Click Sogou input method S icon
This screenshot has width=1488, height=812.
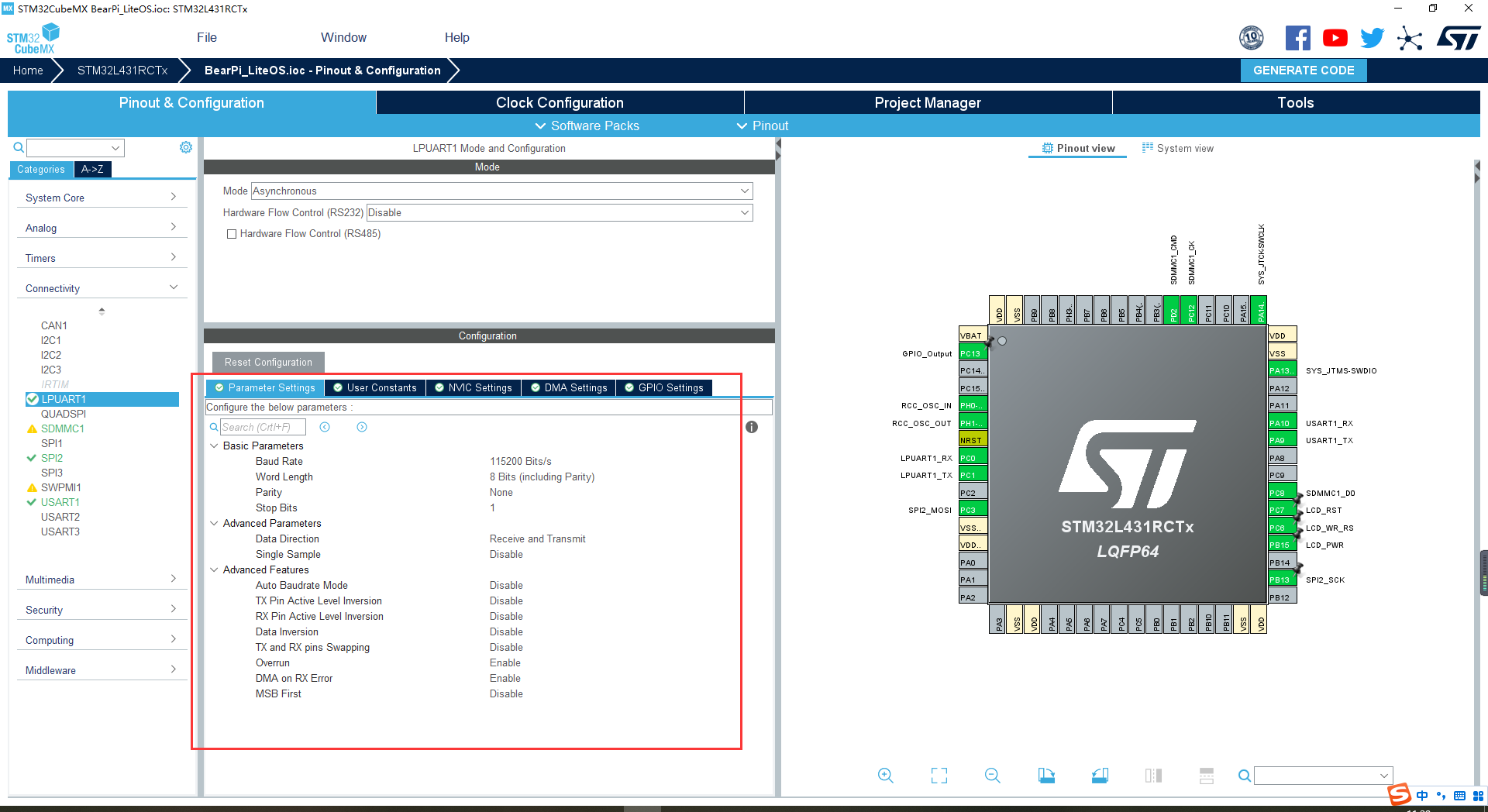1400,795
